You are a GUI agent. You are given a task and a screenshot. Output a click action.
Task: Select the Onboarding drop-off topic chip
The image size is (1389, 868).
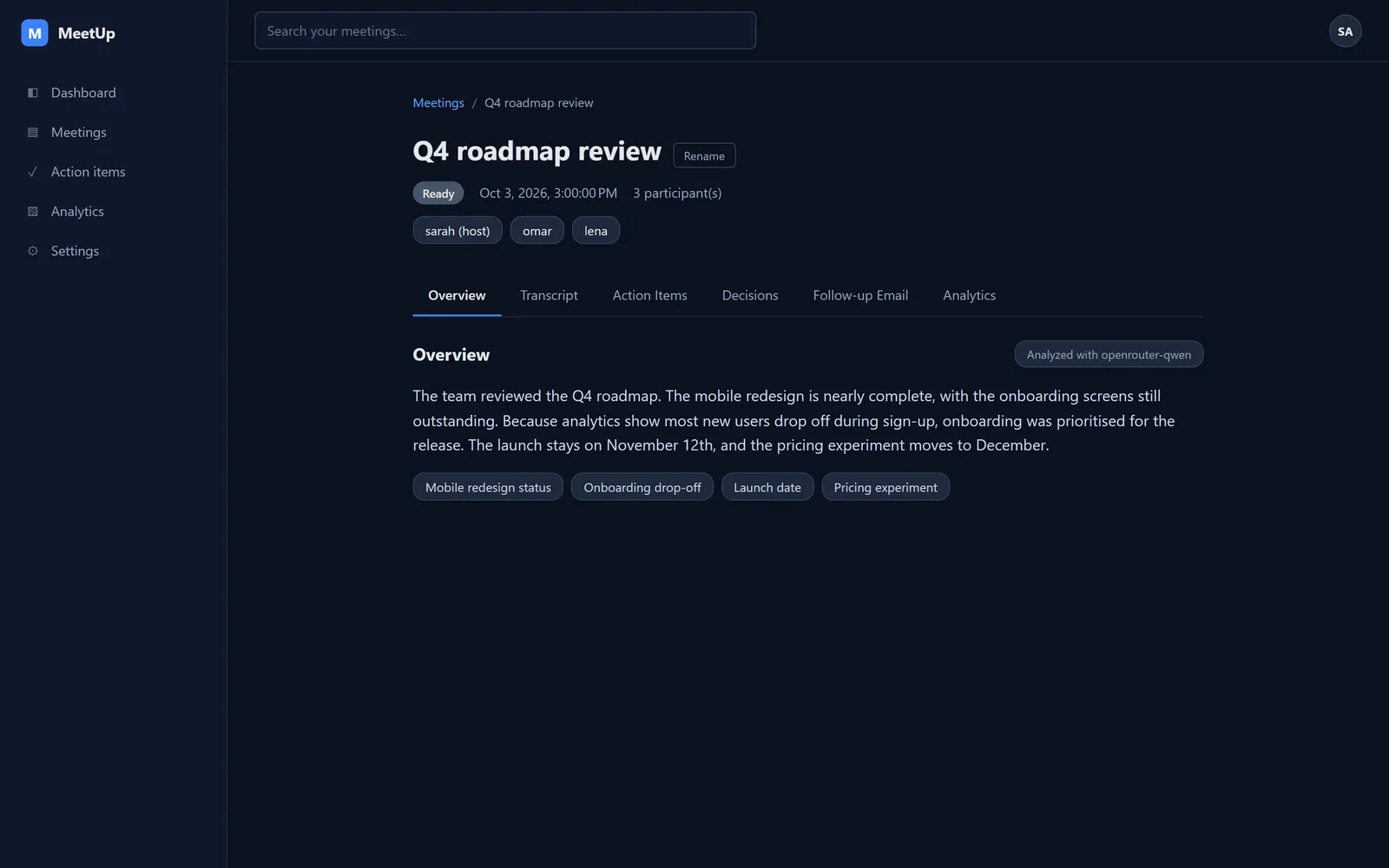[642, 487]
